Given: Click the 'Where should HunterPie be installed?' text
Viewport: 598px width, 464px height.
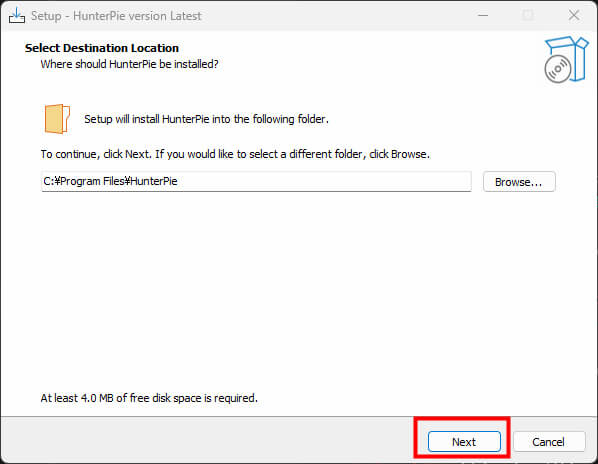Looking at the screenshot, I should click(129, 64).
